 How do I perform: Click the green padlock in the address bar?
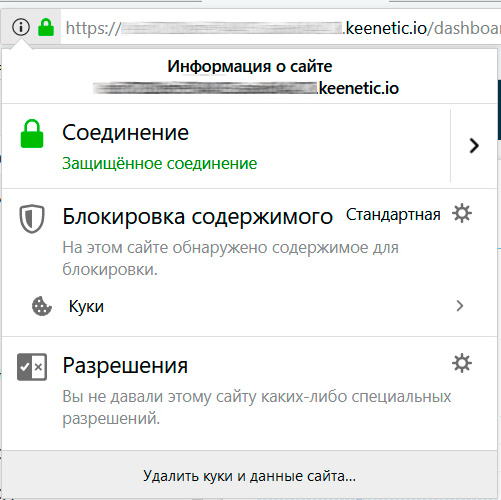pyautogui.click(x=46, y=27)
